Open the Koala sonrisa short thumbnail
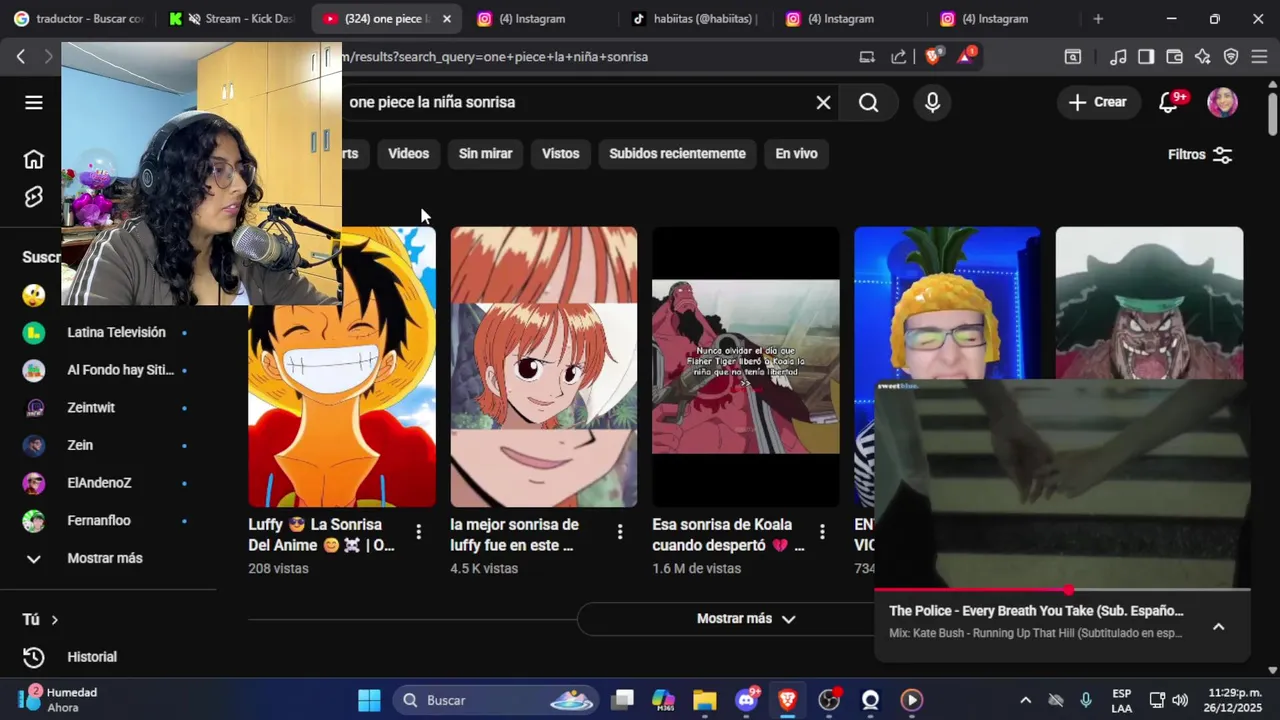This screenshot has height=720, width=1280. pos(745,367)
